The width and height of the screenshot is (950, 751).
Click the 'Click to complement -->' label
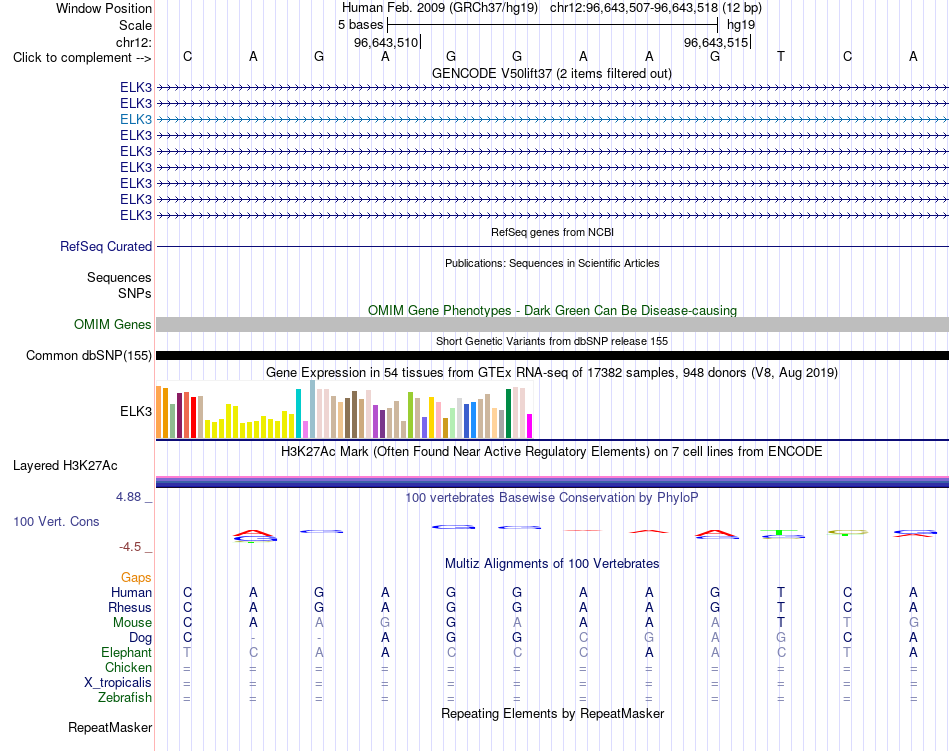pos(82,58)
